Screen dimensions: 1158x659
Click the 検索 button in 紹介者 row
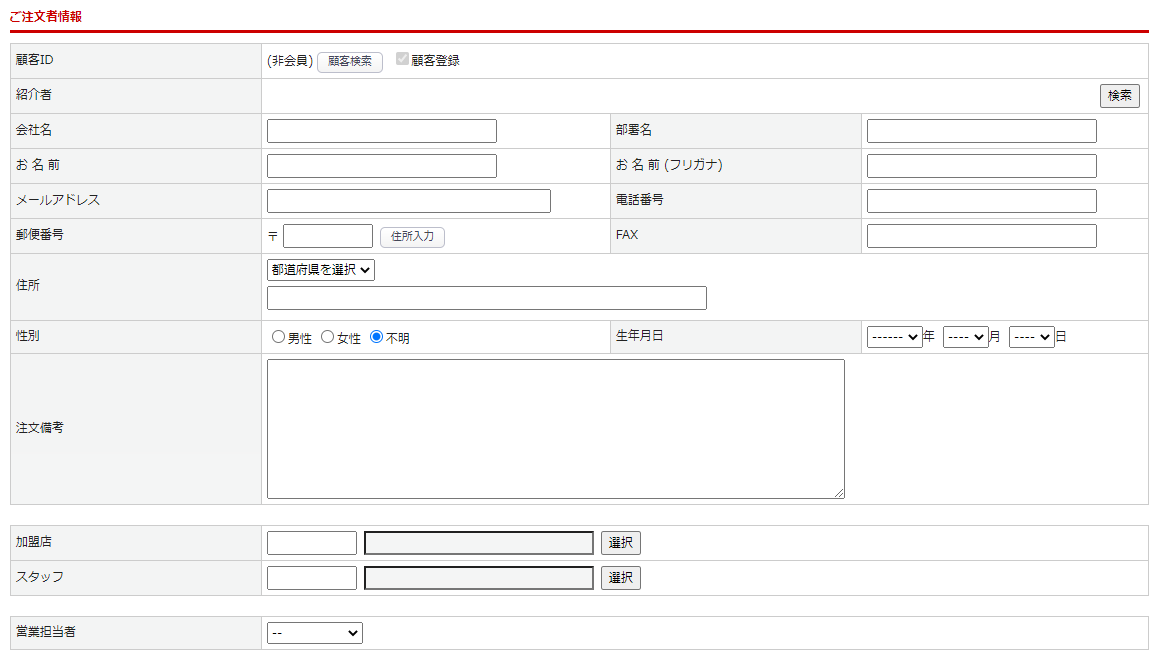click(x=1119, y=96)
